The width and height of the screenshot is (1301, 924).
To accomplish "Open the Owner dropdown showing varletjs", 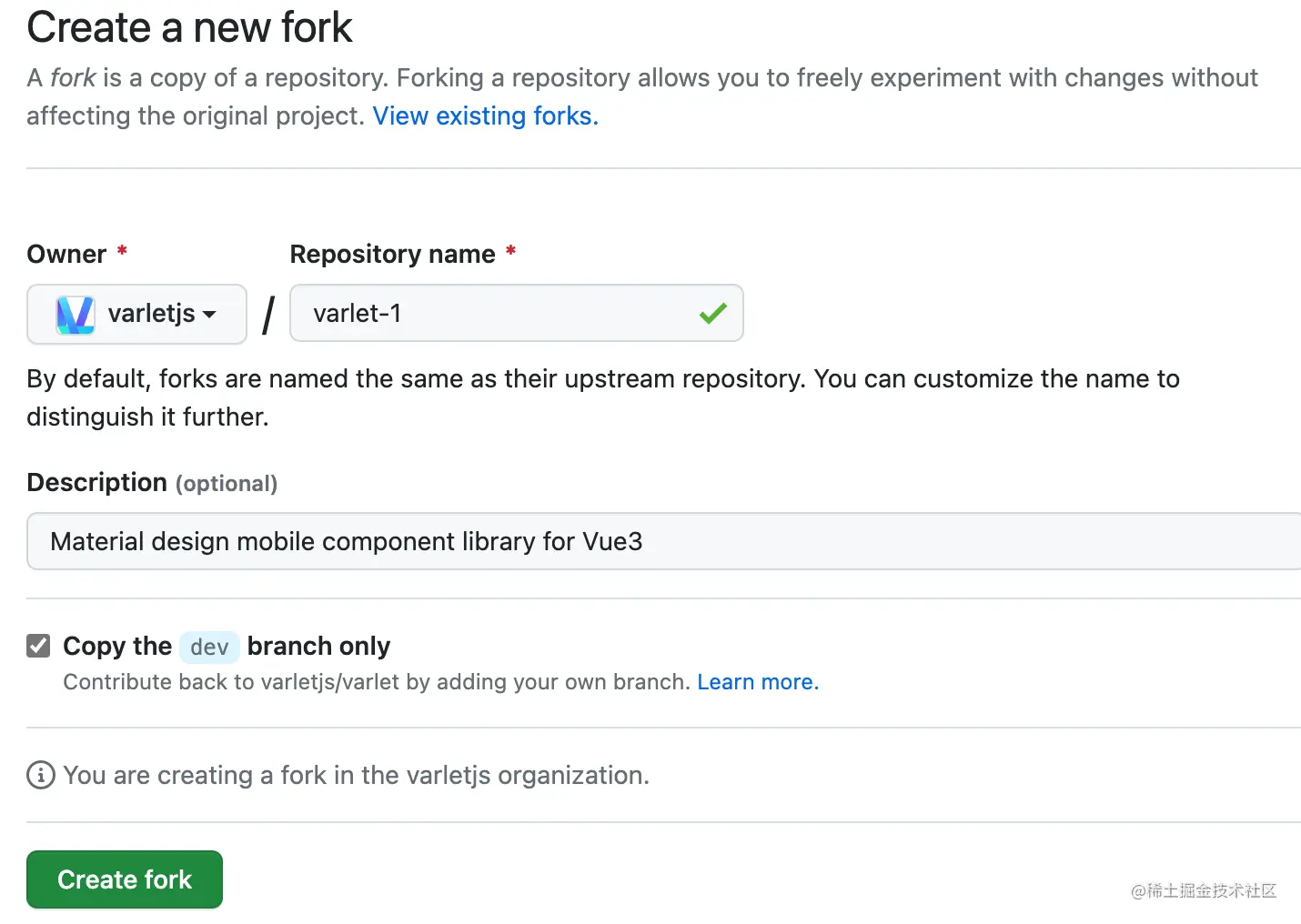I will point(136,314).
